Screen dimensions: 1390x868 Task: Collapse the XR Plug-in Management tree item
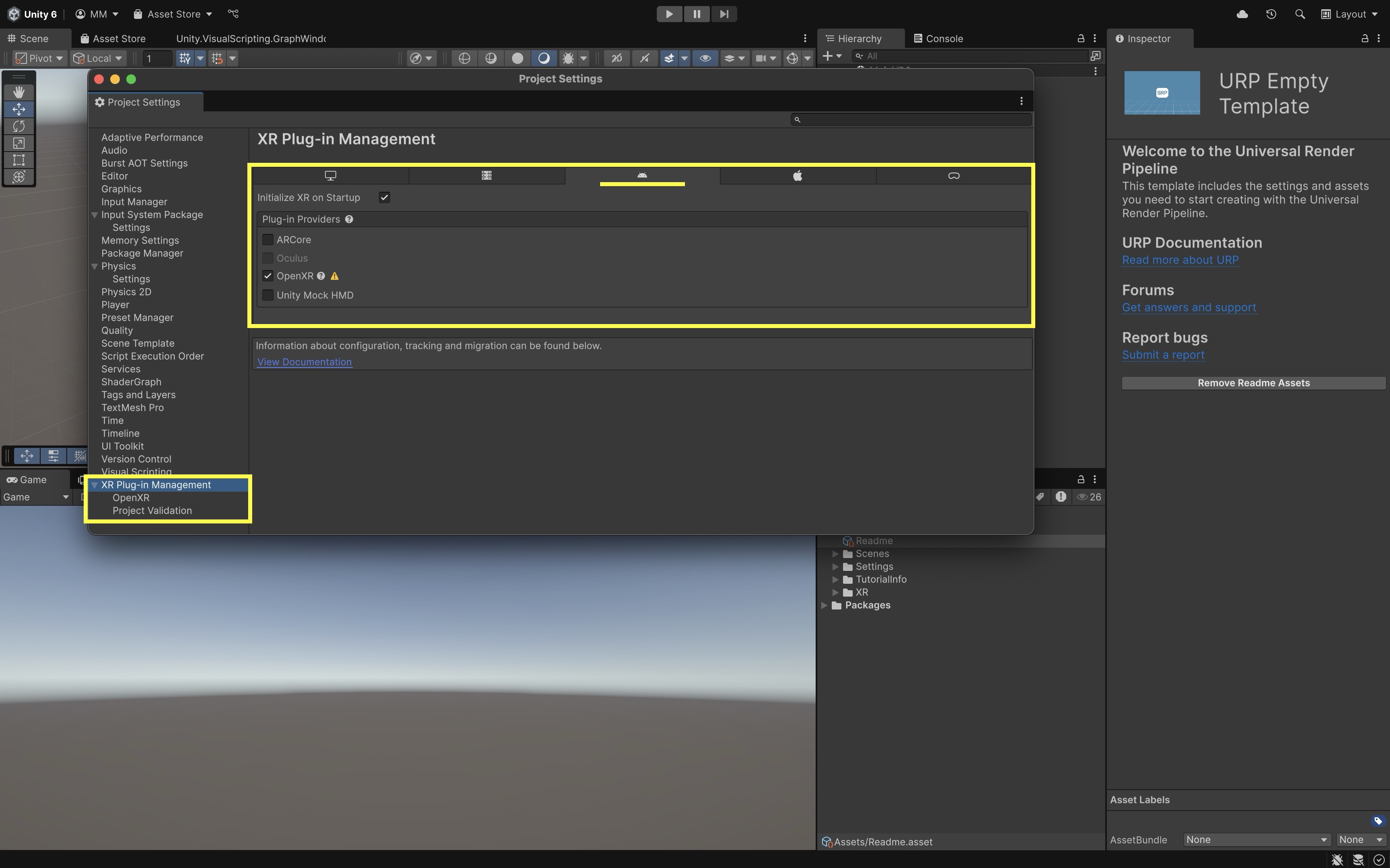coord(95,485)
